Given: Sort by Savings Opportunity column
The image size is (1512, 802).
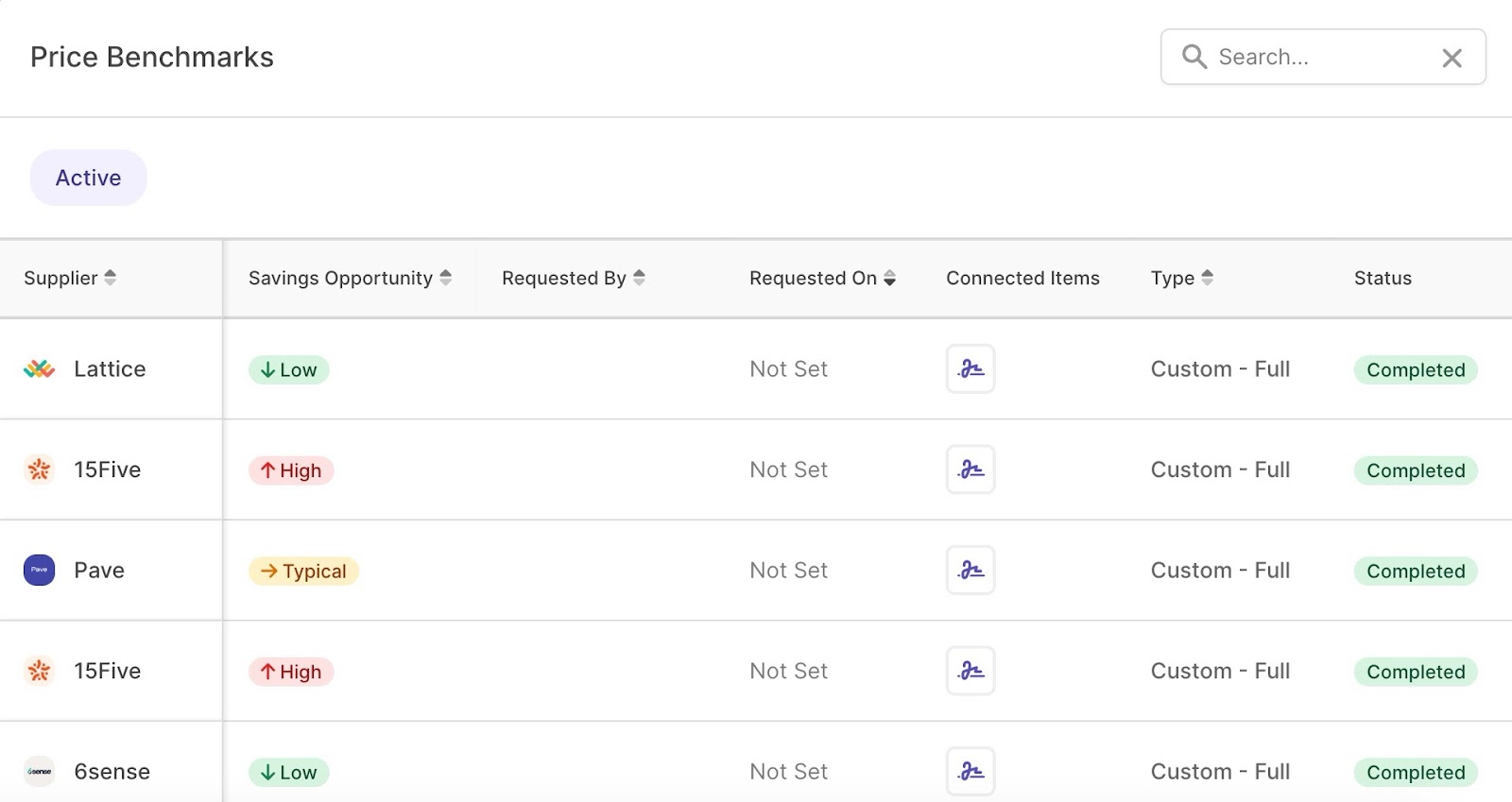Looking at the screenshot, I should point(351,278).
